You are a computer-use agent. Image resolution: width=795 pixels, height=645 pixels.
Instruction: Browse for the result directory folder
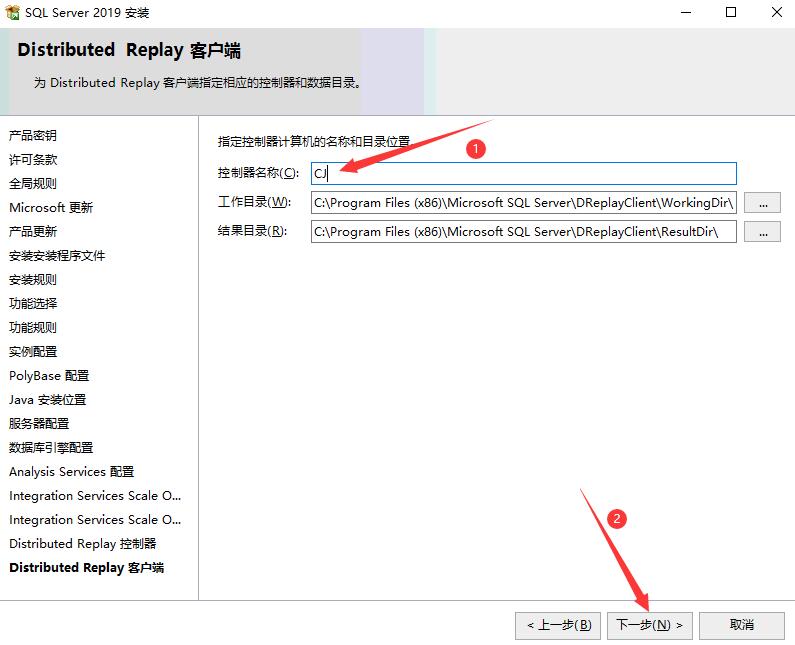[x=762, y=232]
